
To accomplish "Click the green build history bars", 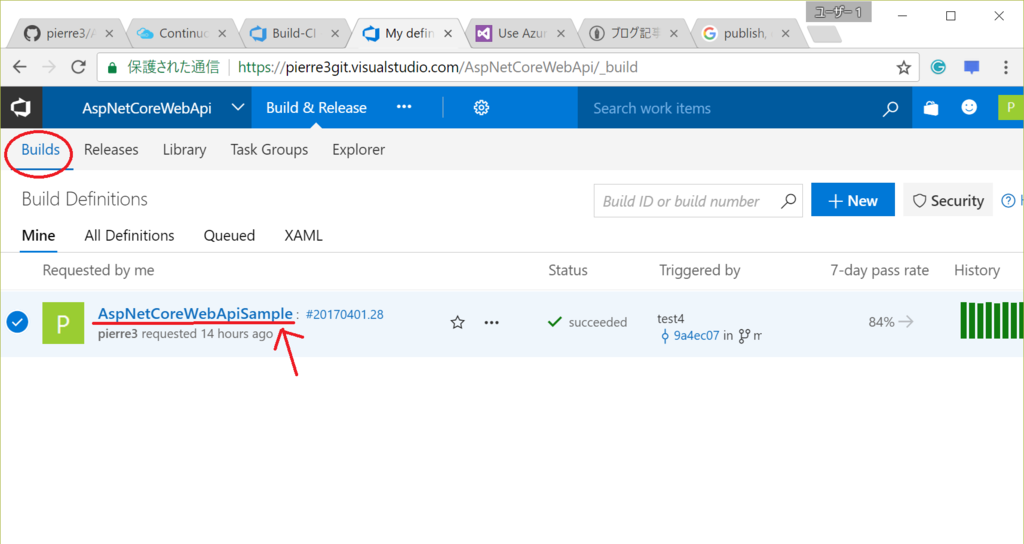I will 991,320.
